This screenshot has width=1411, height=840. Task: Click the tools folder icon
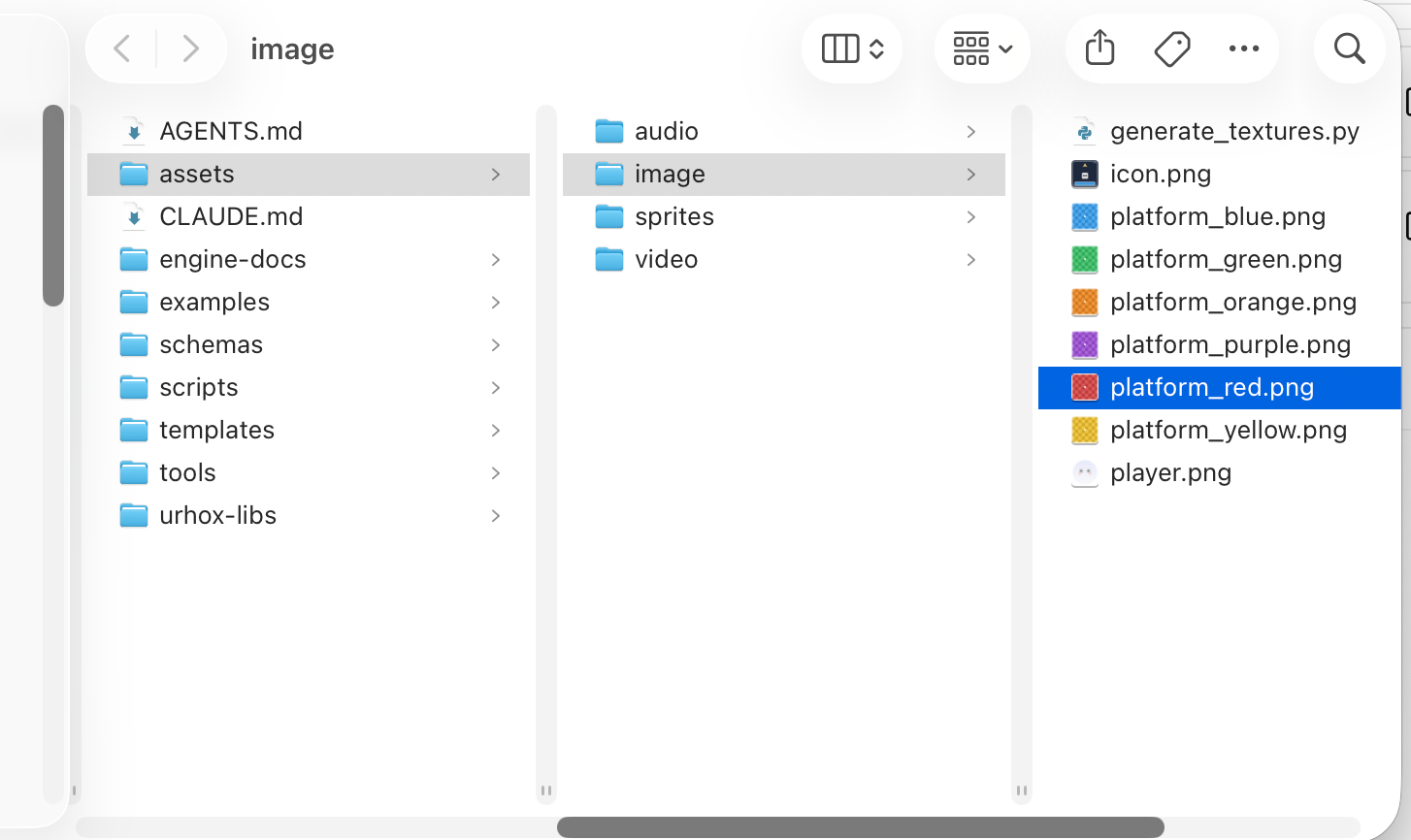point(134,472)
